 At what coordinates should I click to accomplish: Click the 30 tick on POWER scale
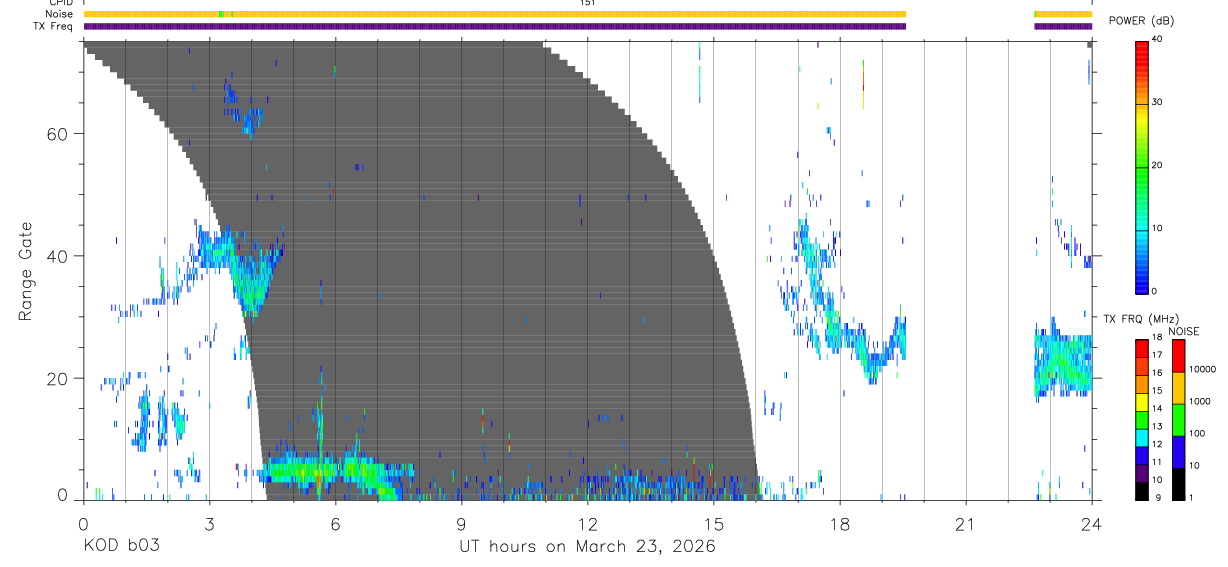[x=1158, y=102]
